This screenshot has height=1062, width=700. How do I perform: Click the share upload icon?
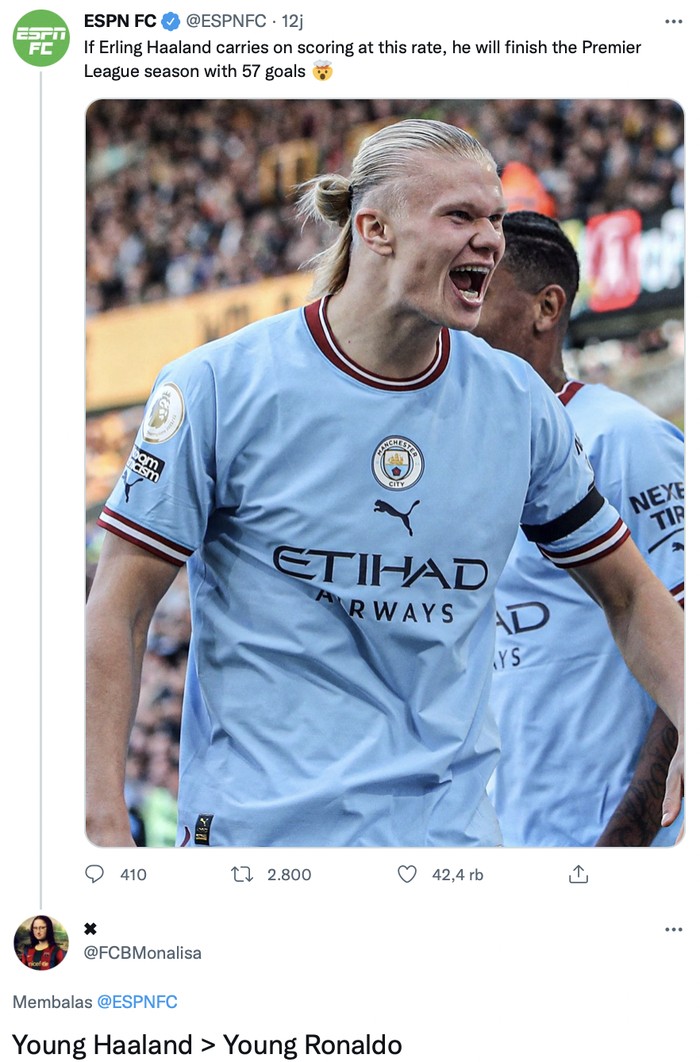click(x=578, y=874)
